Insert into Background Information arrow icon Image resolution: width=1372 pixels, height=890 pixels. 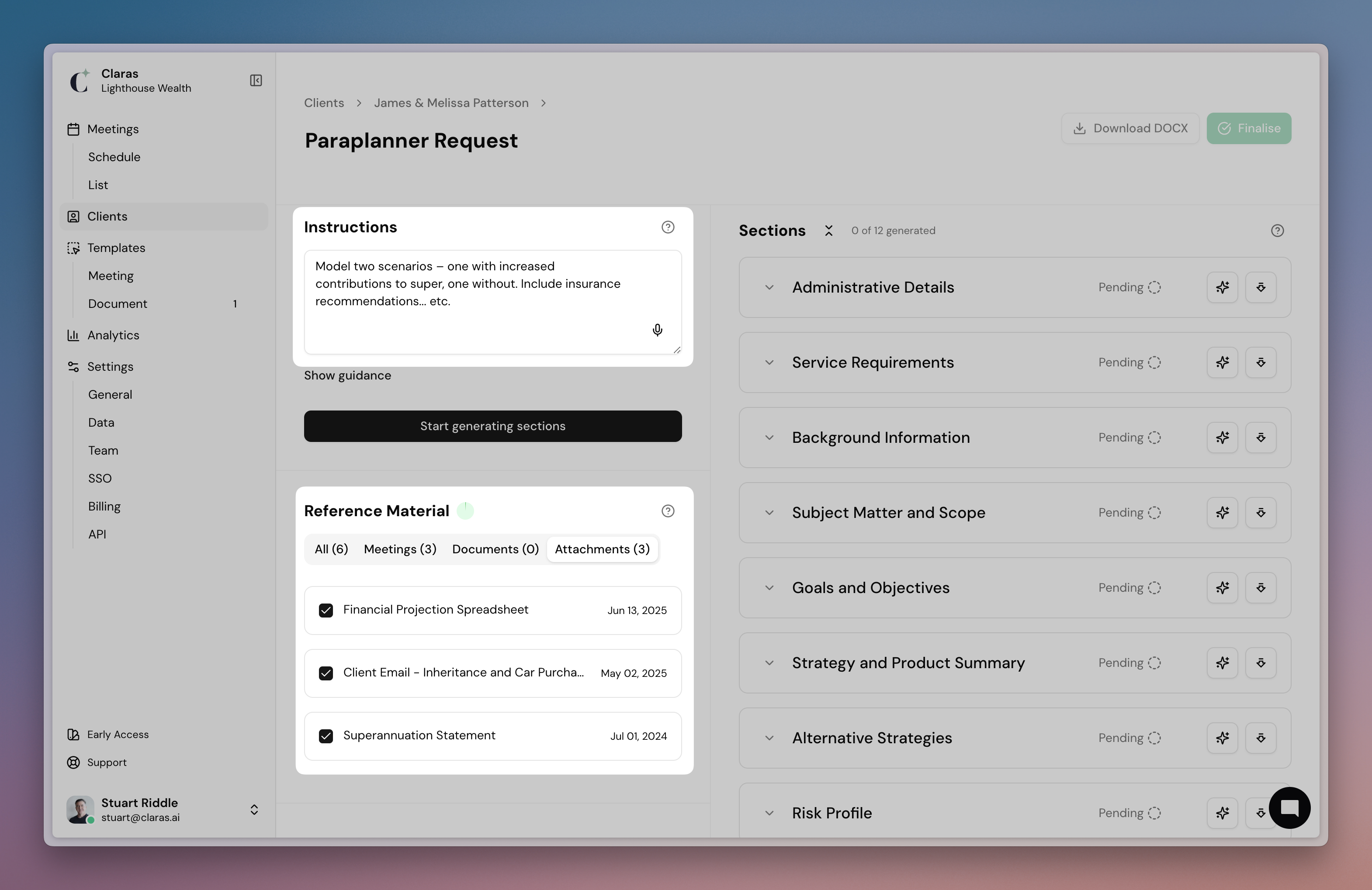1261,438
